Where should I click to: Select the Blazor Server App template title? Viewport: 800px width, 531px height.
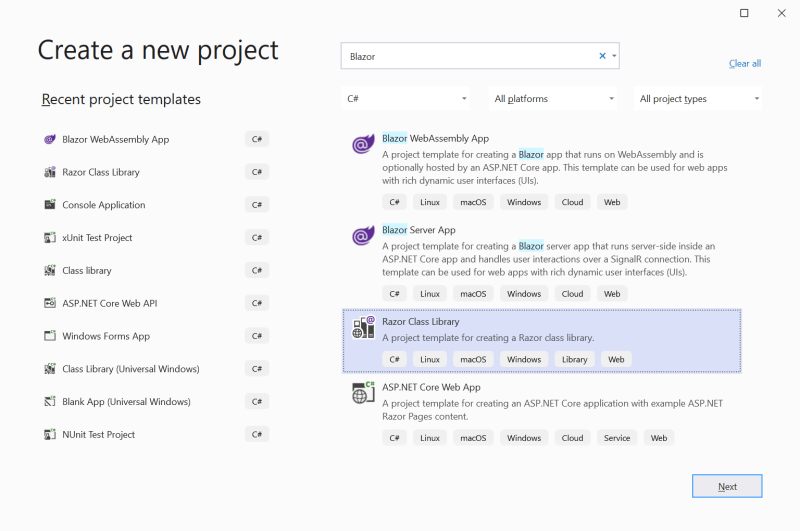[x=419, y=230]
